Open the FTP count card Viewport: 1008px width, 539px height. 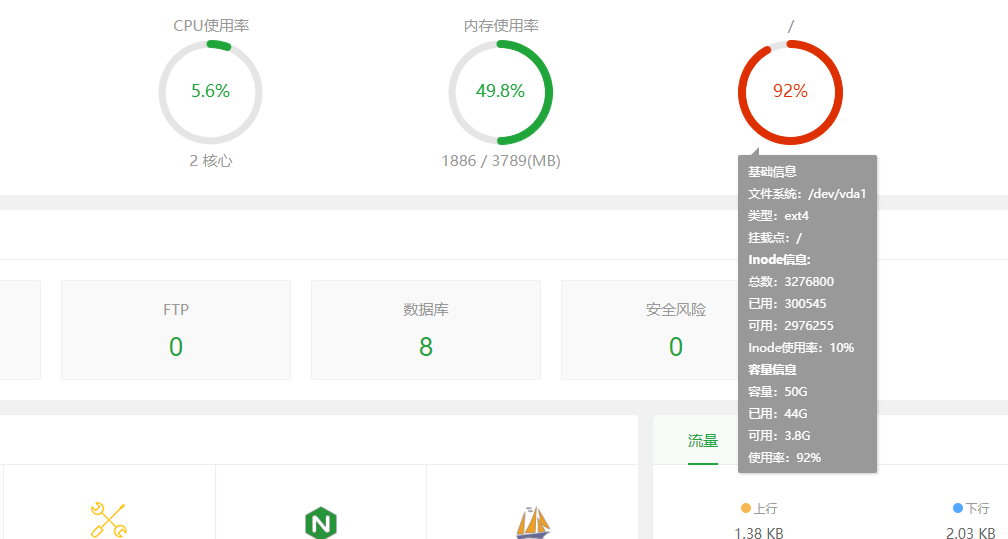click(x=176, y=330)
